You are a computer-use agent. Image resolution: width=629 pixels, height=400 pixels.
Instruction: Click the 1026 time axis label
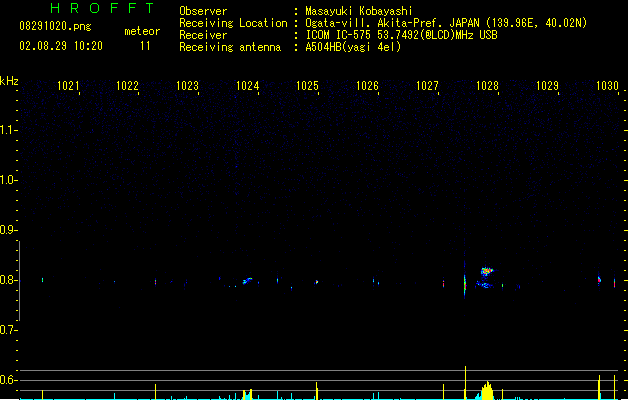tap(367, 86)
